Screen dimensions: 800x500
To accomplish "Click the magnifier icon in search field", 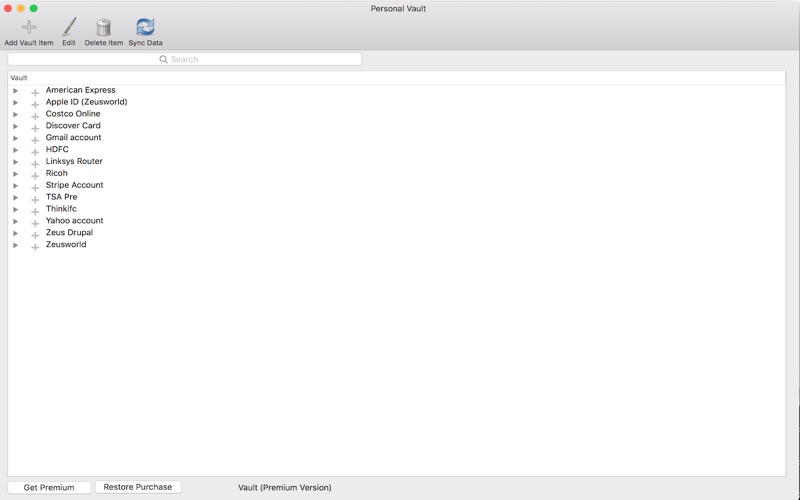I will point(163,59).
